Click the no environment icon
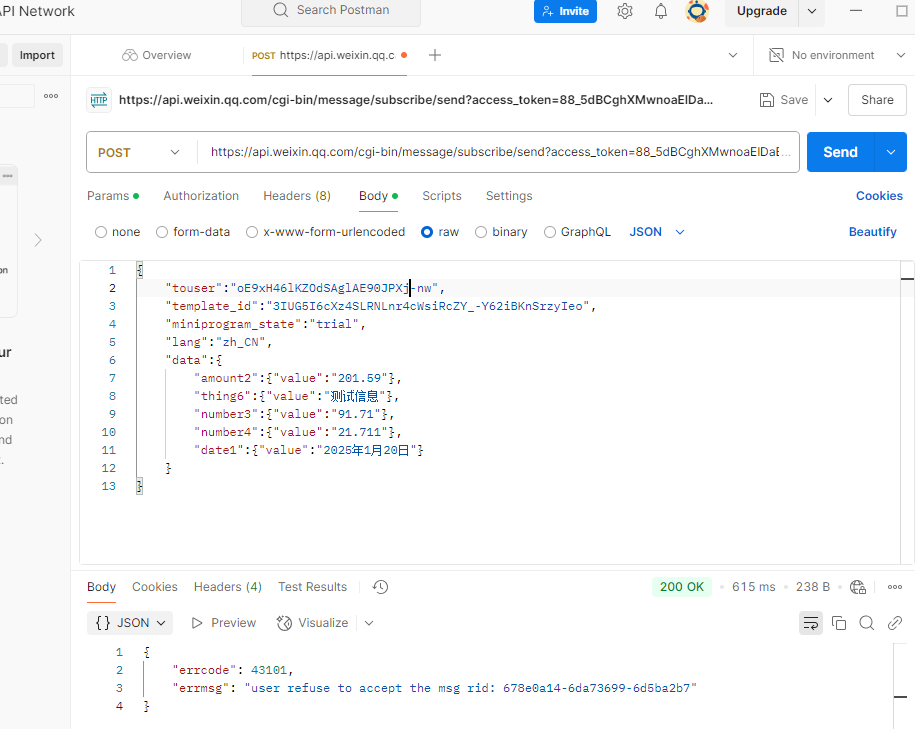The width and height of the screenshot is (915, 729). click(776, 55)
